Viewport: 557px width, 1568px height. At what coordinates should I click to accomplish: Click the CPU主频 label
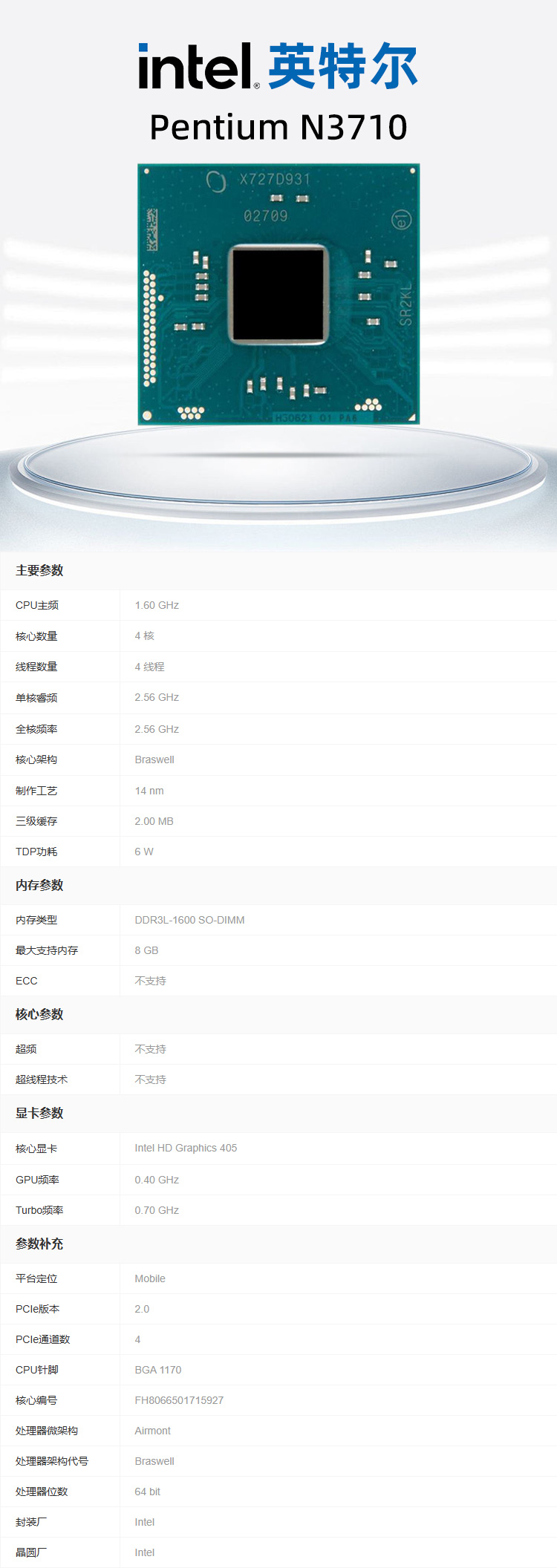37,605
